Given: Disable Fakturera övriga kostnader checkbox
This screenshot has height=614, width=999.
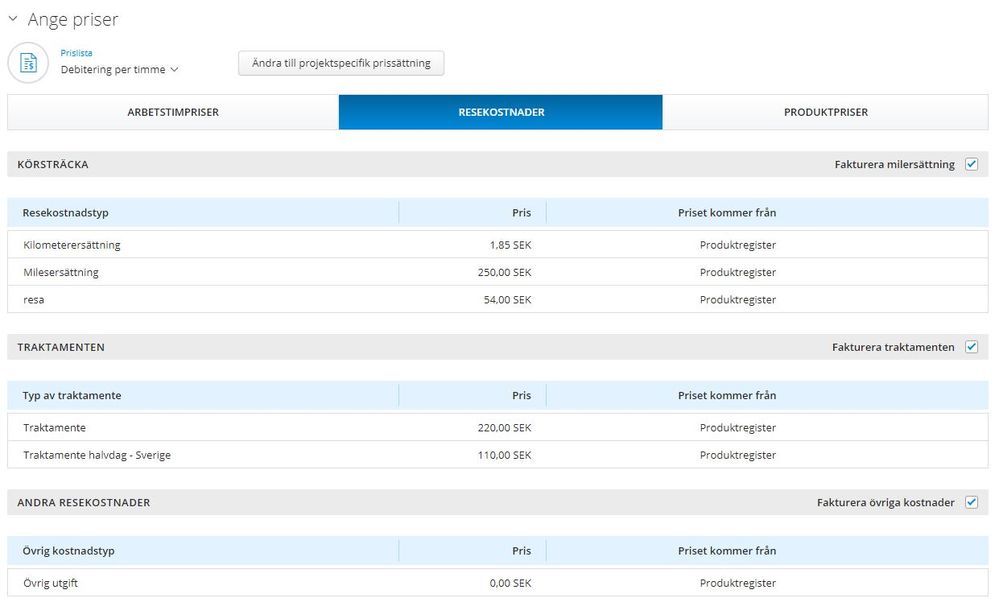Looking at the screenshot, I should pos(971,503).
